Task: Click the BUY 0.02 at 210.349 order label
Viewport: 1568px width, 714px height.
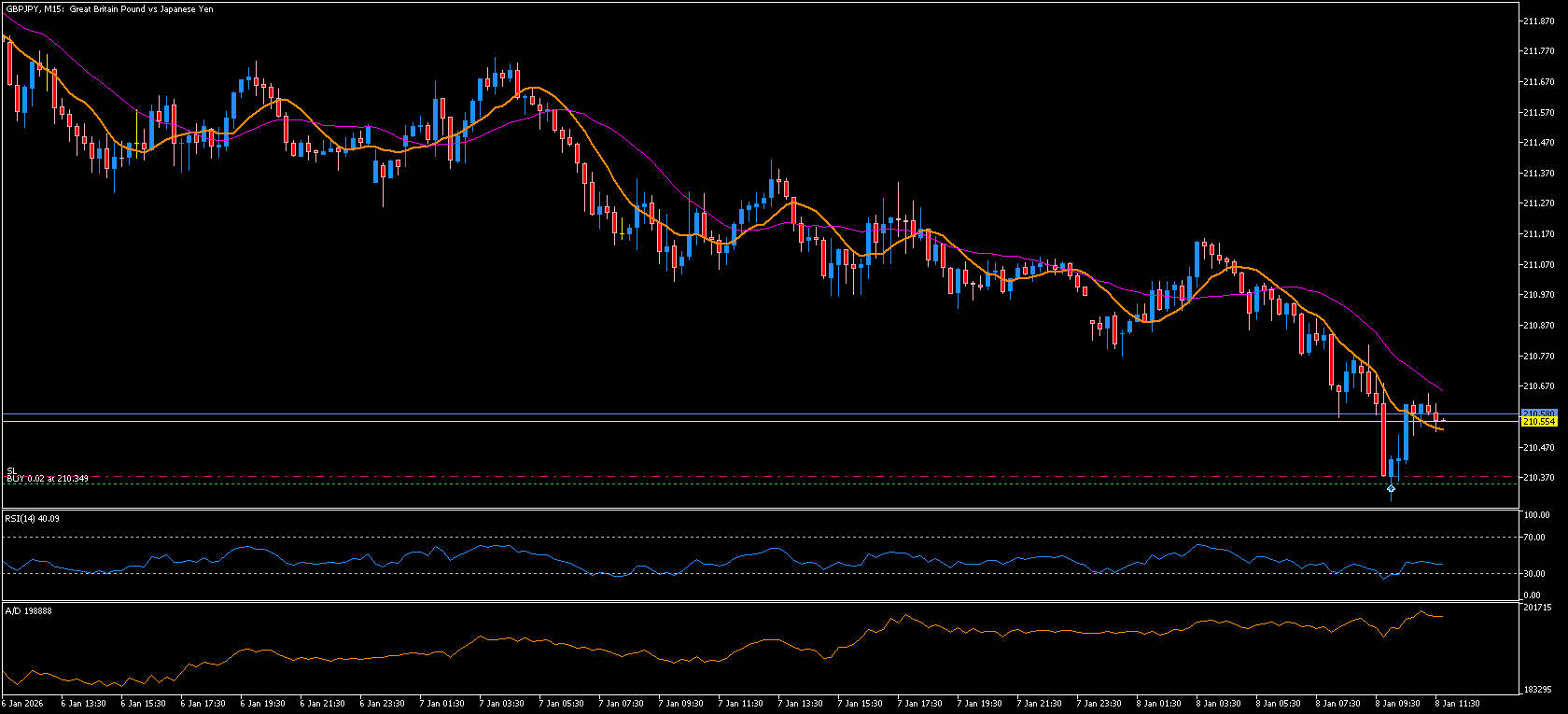Action: [x=48, y=479]
